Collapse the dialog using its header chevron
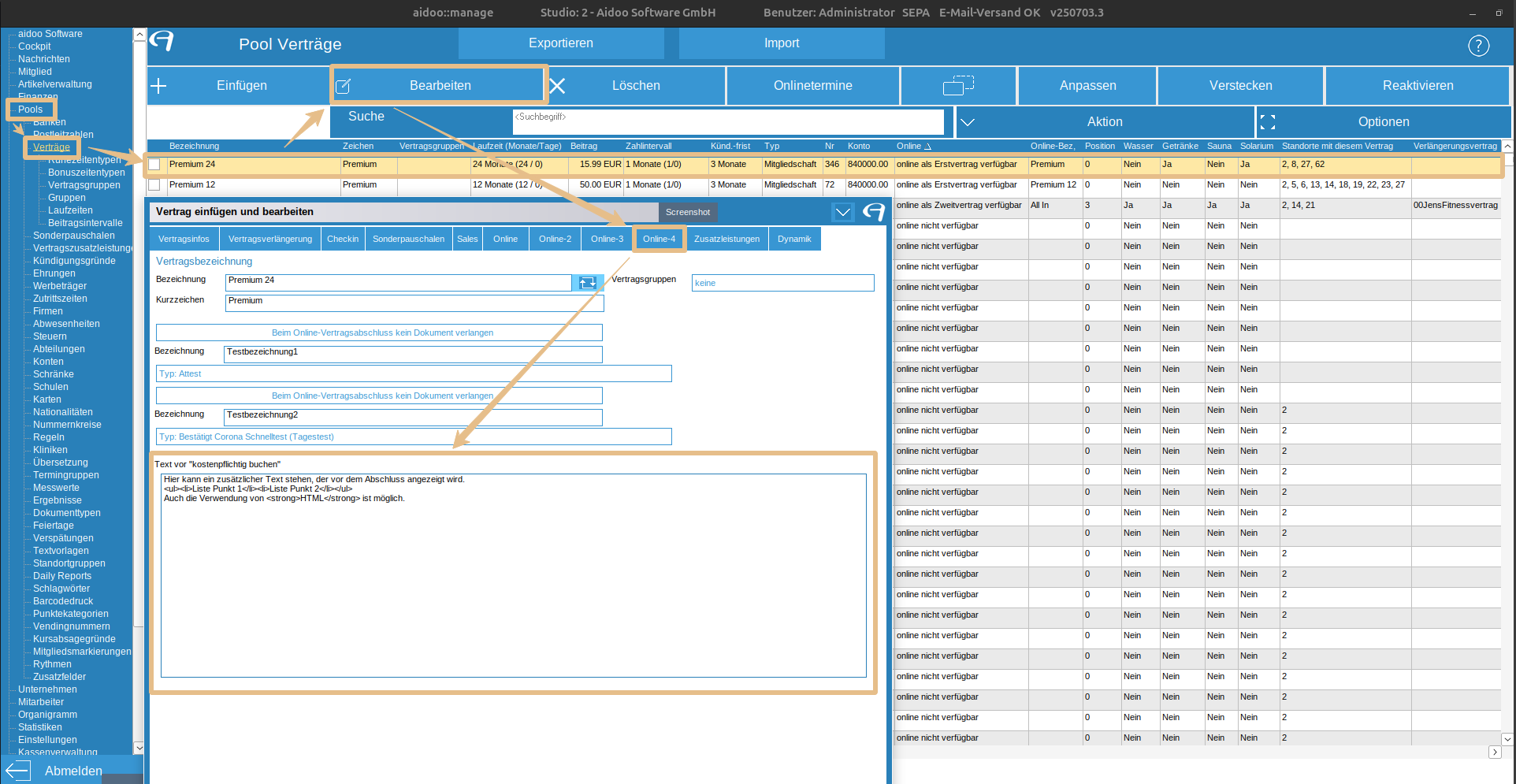 842,212
